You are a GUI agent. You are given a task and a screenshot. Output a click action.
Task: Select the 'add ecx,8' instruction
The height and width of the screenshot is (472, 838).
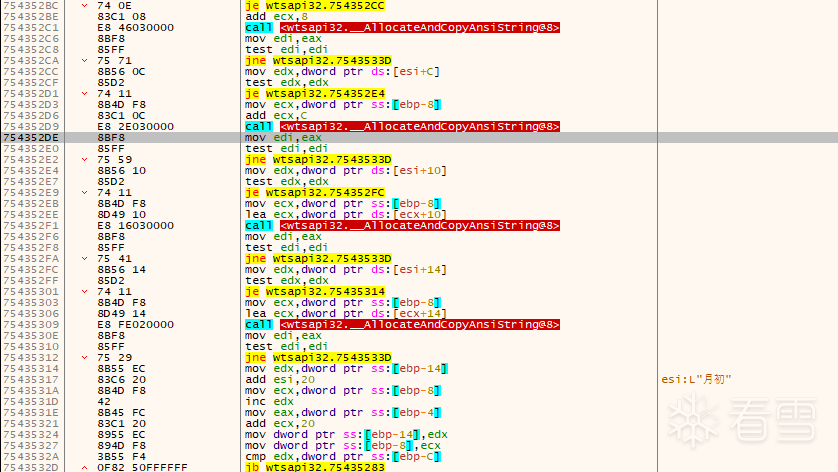[x=276, y=17]
